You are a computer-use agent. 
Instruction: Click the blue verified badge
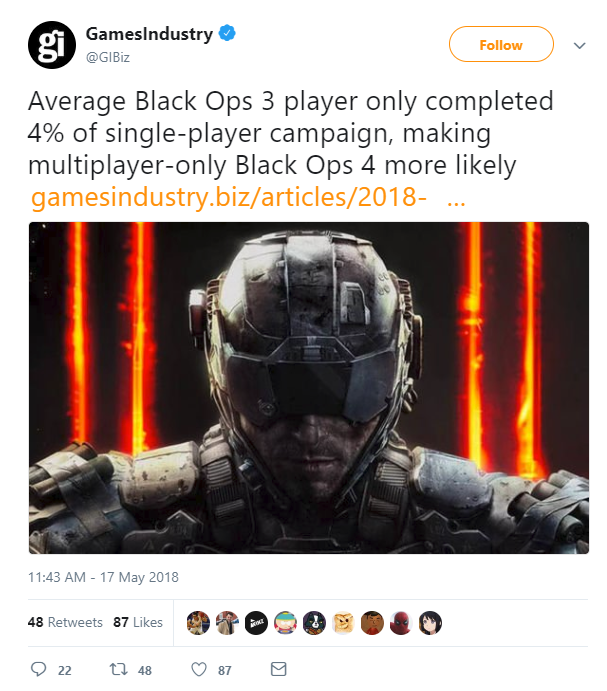[x=227, y=33]
